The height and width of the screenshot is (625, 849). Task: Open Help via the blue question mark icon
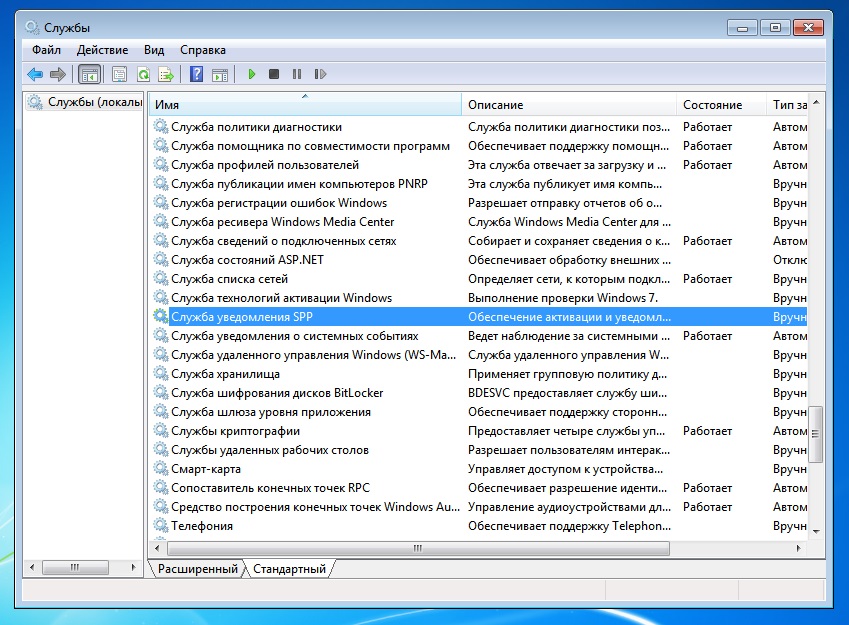197,74
